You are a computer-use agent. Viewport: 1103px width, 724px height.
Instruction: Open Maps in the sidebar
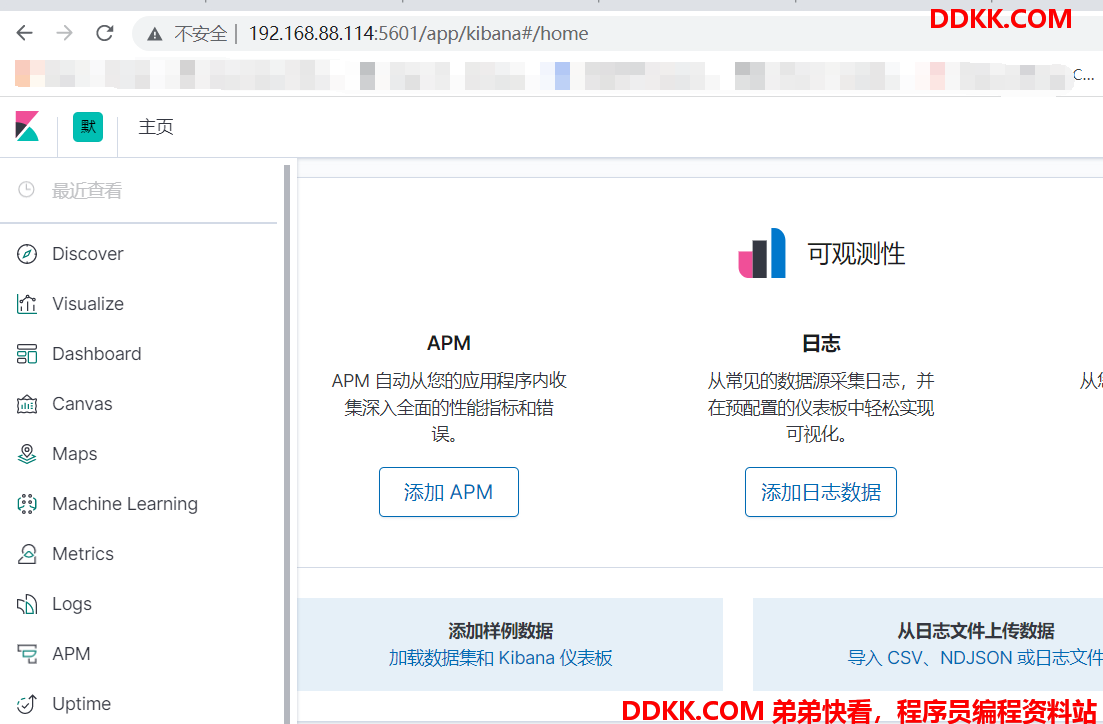click(x=75, y=454)
